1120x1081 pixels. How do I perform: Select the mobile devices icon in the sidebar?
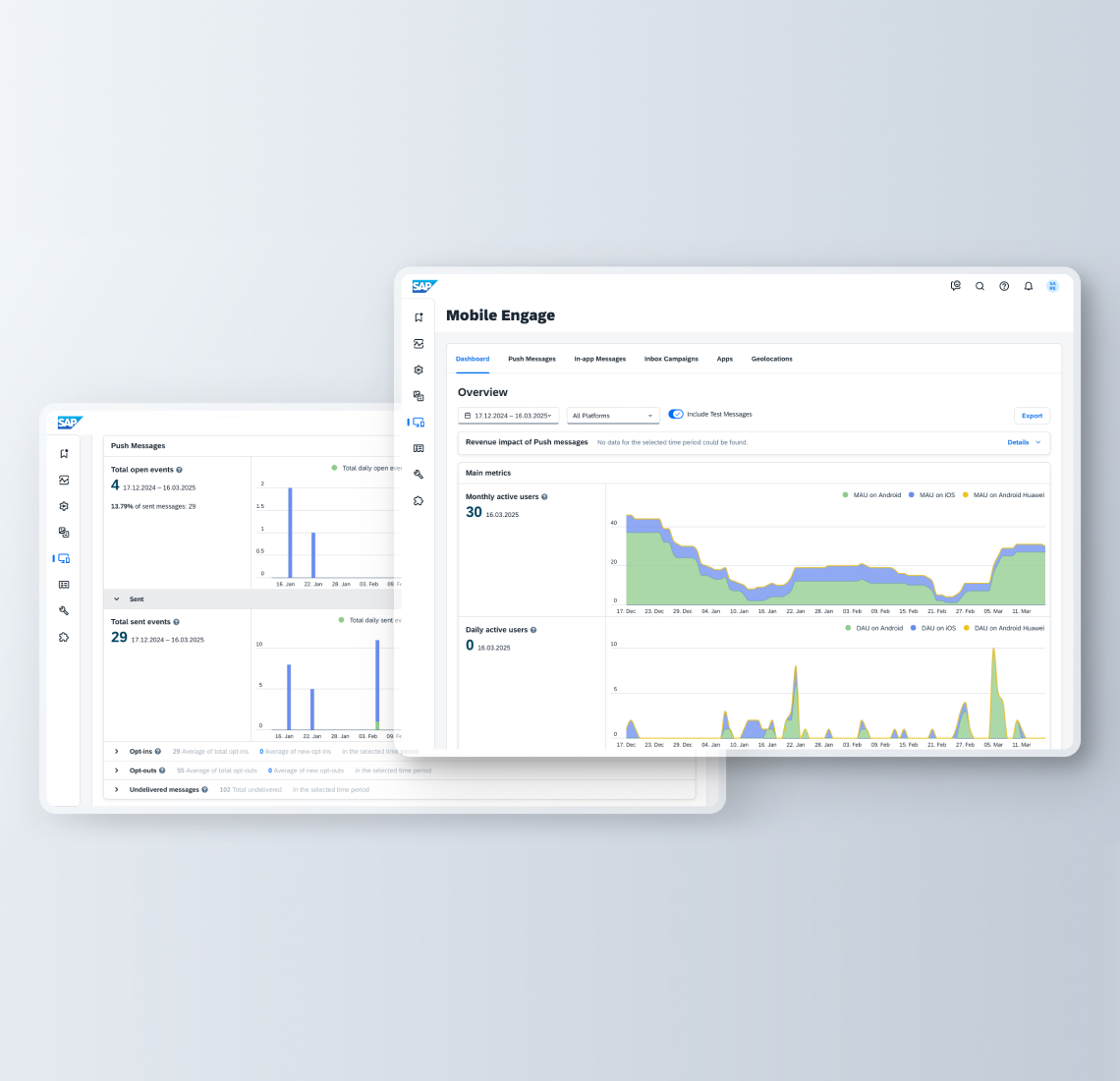point(418,421)
